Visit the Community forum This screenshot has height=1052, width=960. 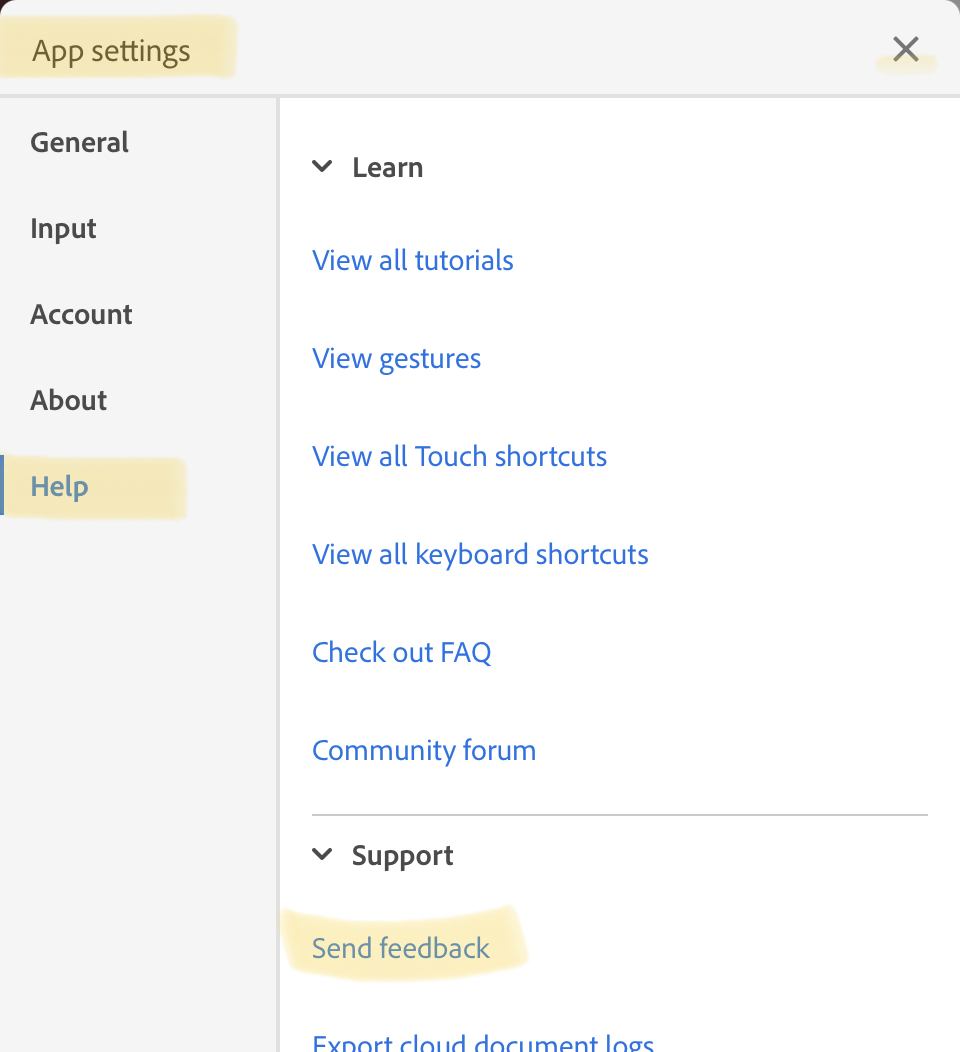[423, 750]
